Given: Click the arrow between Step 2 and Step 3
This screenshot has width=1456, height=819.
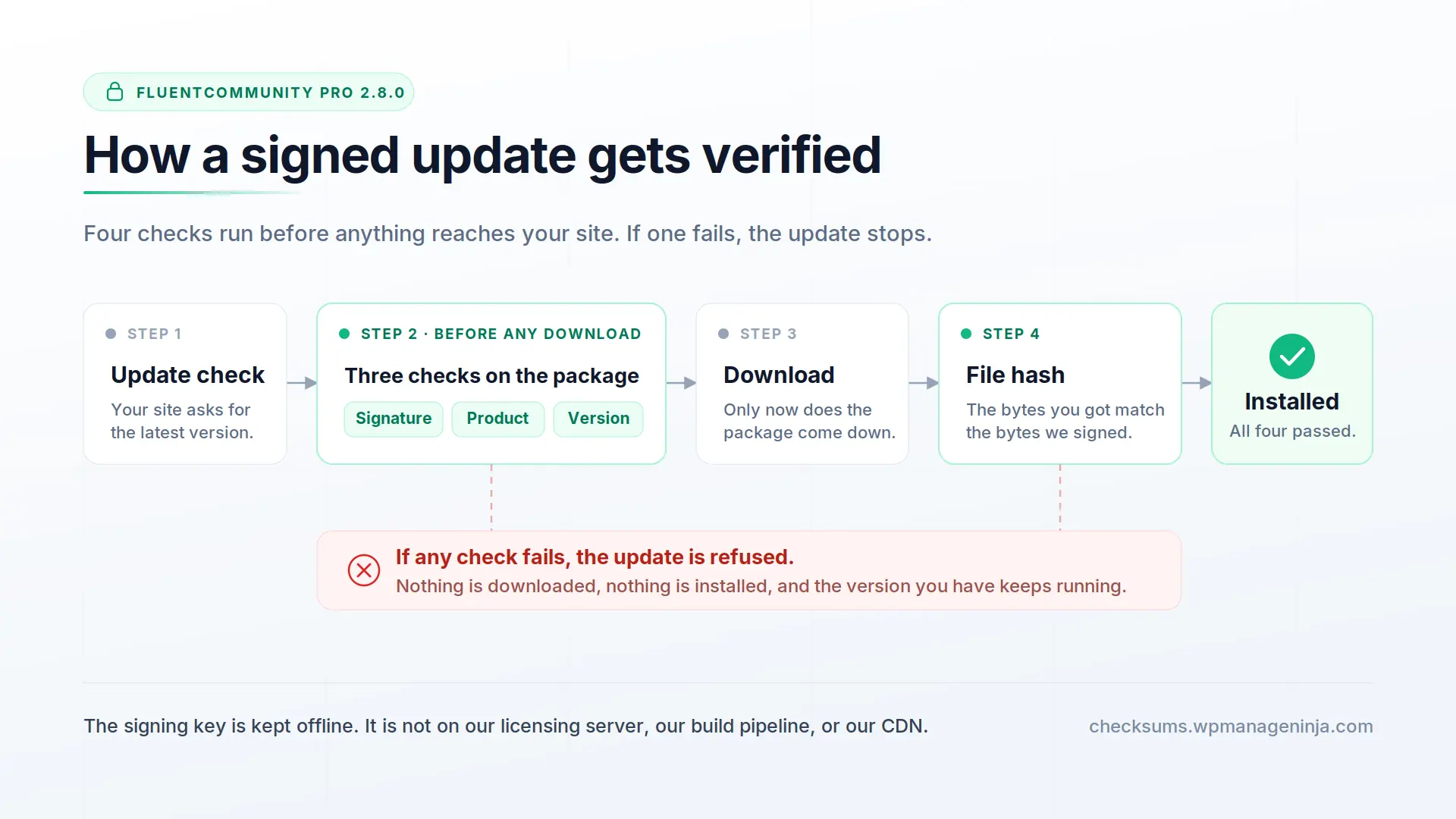Looking at the screenshot, I should [x=681, y=383].
